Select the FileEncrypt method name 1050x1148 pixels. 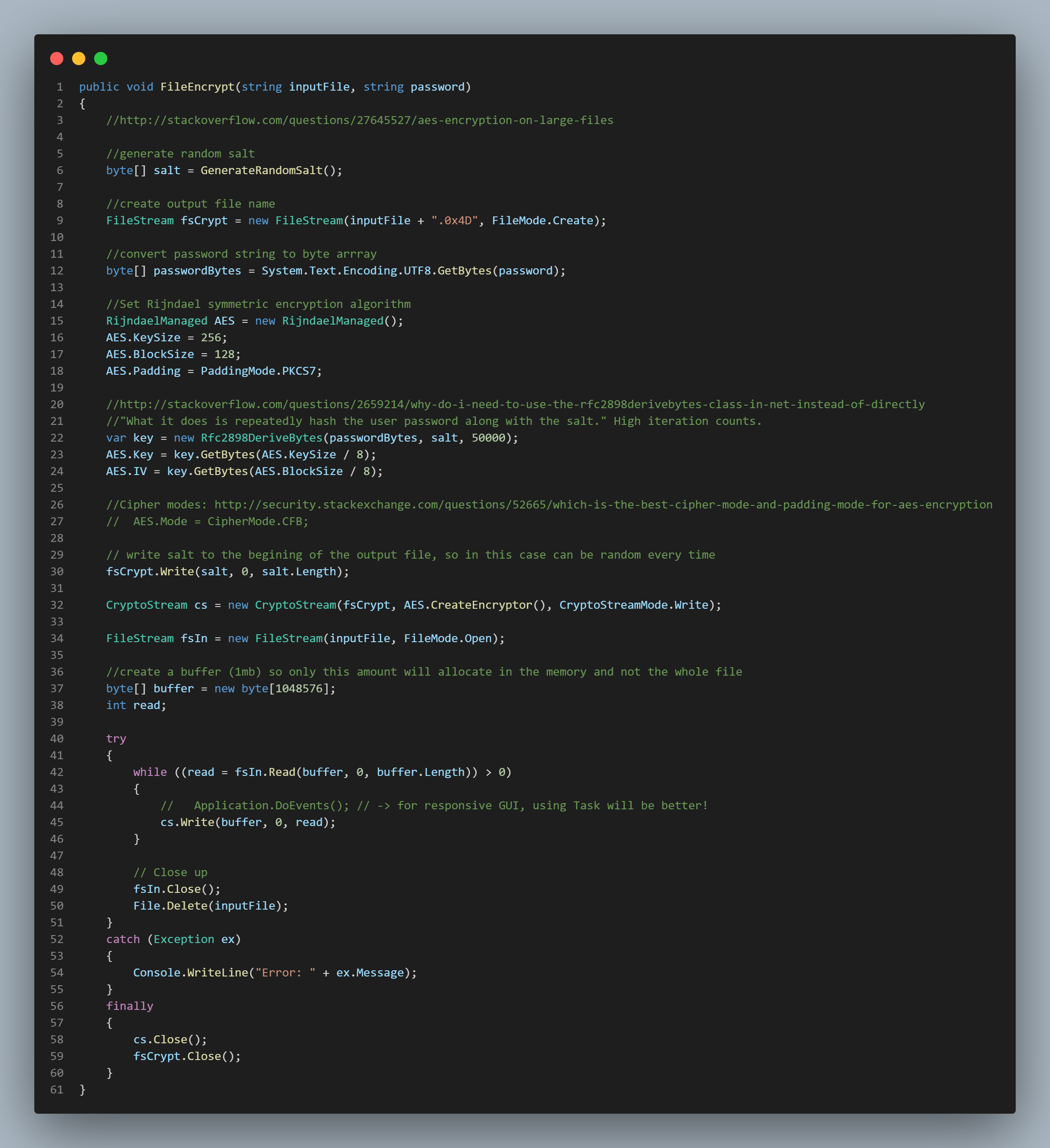coord(197,87)
